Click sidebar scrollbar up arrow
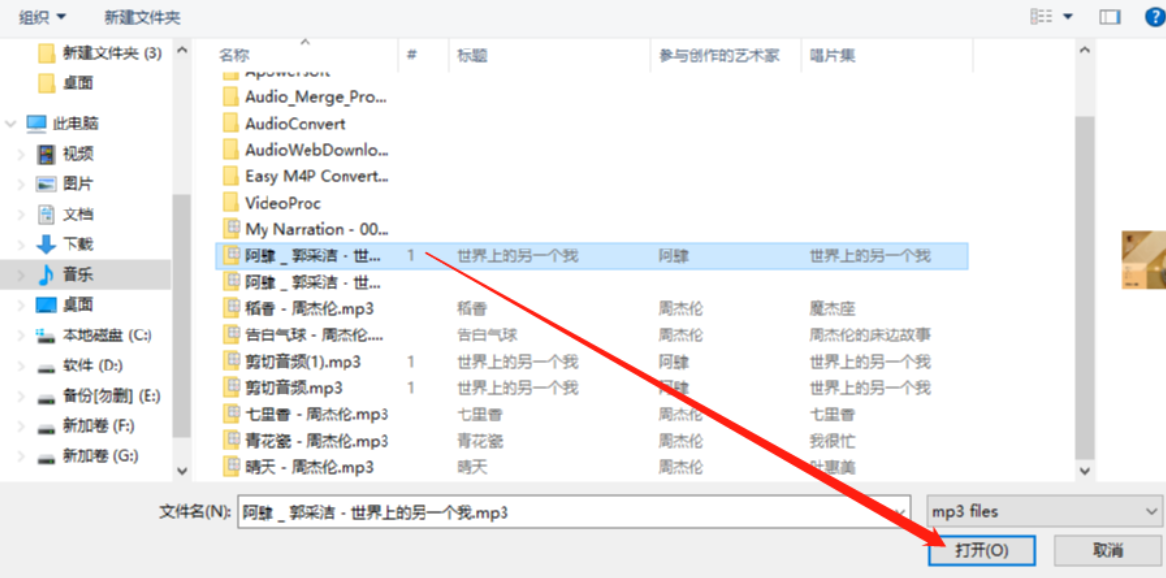 (x=181, y=51)
